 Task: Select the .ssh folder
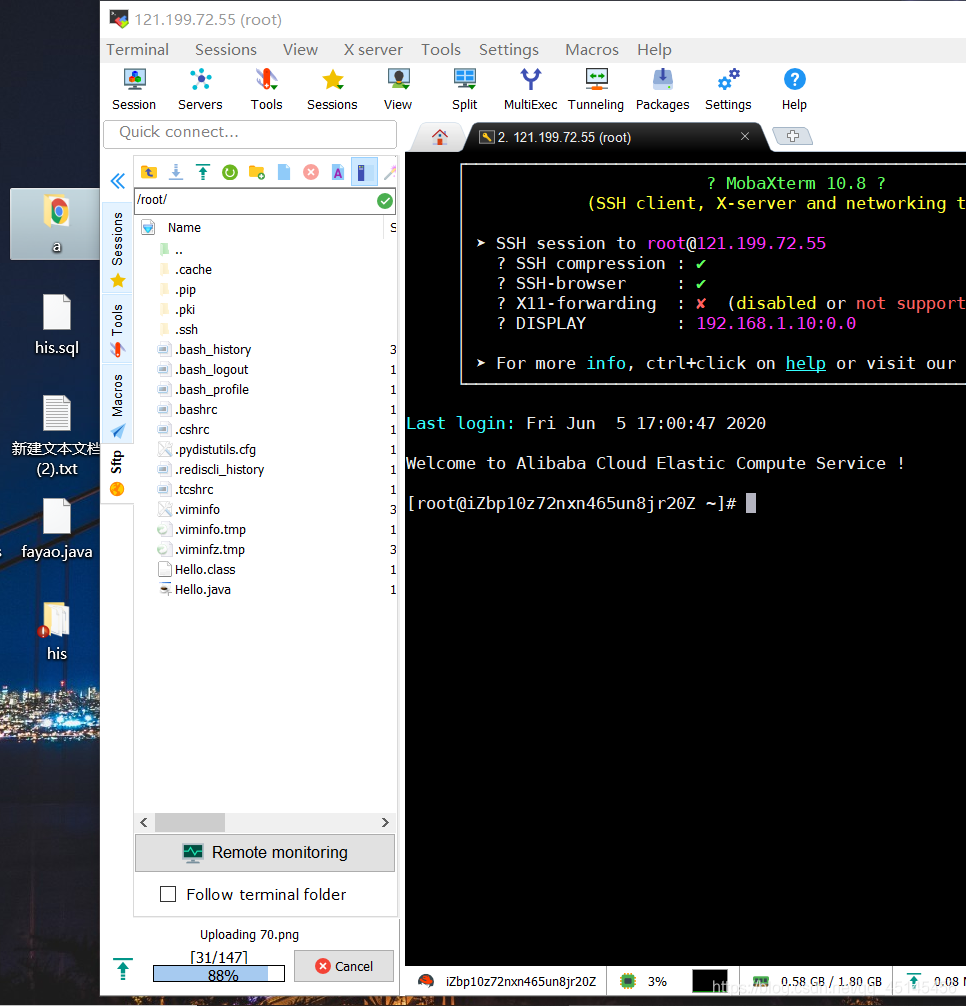coord(186,330)
